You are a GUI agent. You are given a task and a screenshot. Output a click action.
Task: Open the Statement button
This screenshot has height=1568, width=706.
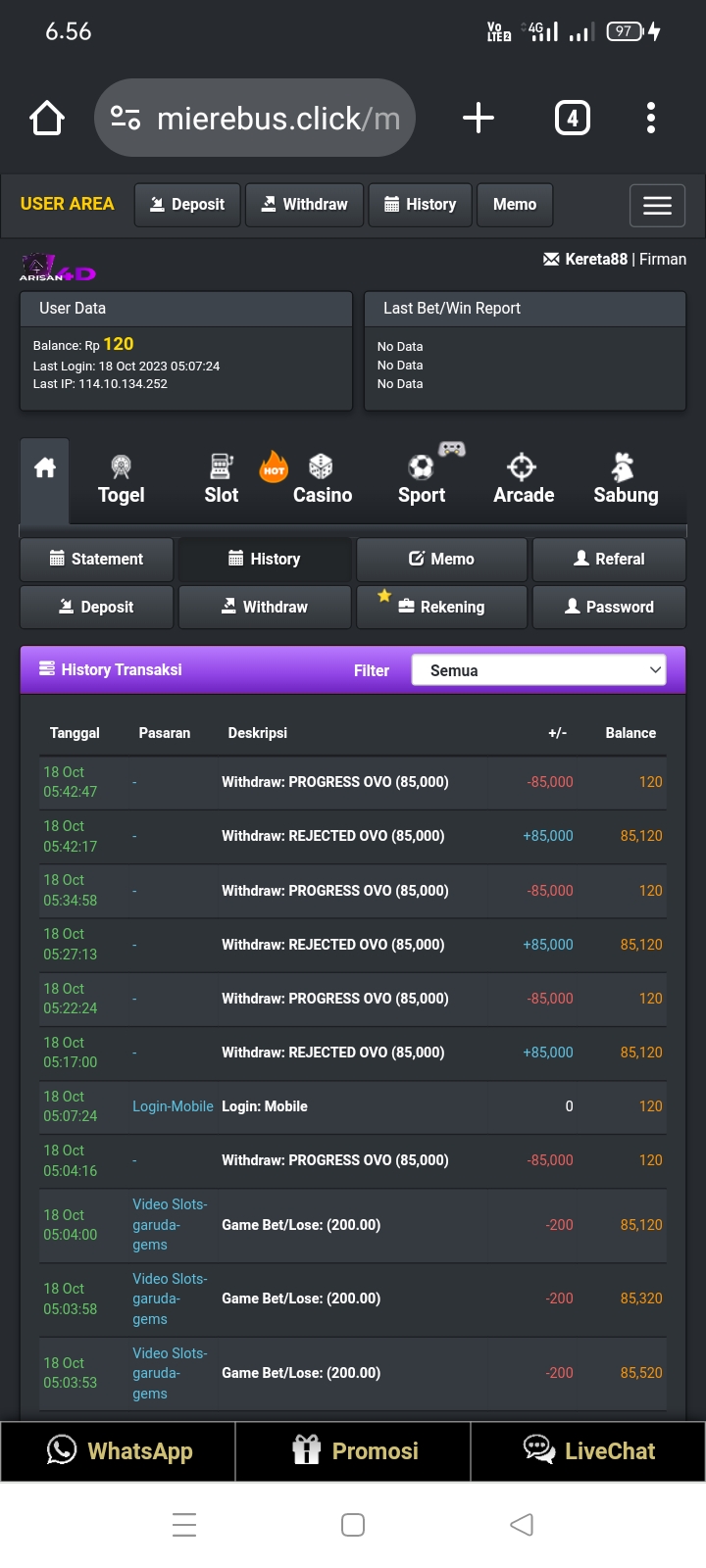pos(96,560)
